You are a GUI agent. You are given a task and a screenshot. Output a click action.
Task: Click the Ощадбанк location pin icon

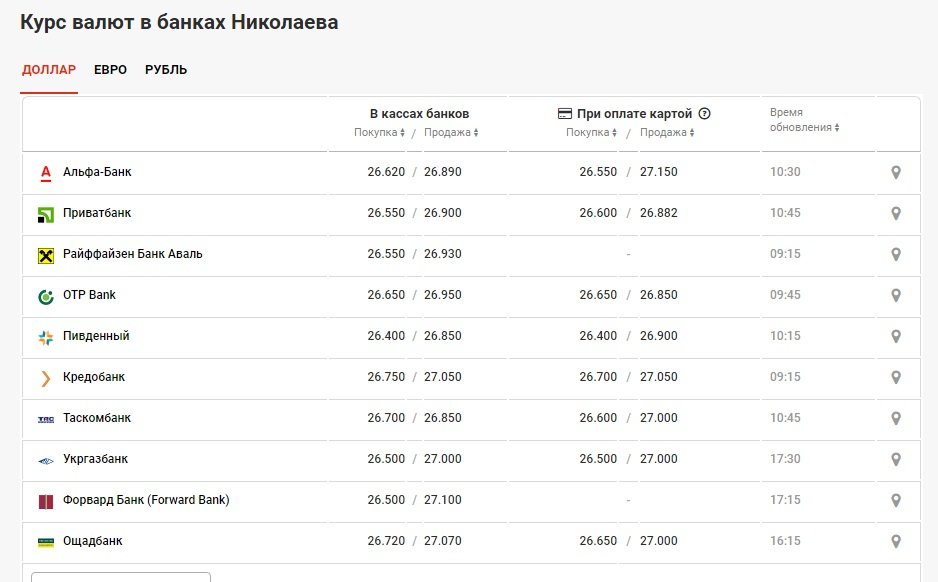click(896, 541)
